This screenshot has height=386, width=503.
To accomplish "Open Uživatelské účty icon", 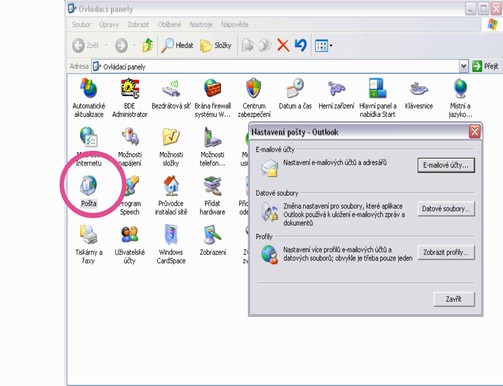I will [x=130, y=244].
